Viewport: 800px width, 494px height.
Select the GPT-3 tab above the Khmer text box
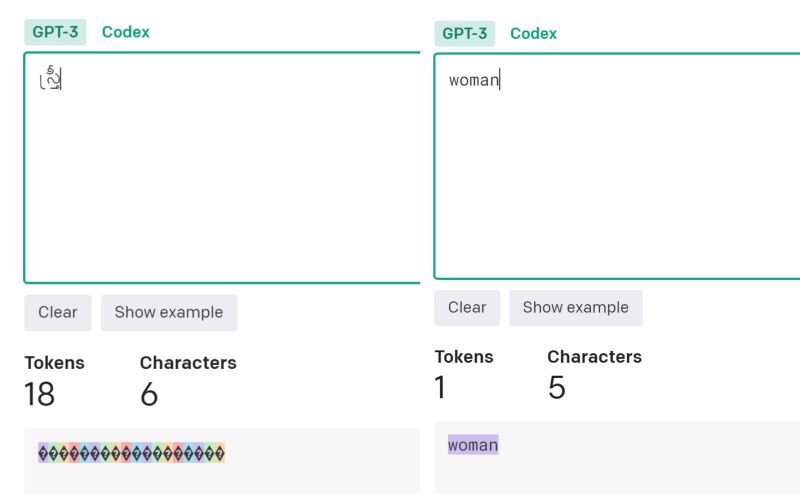coord(55,32)
